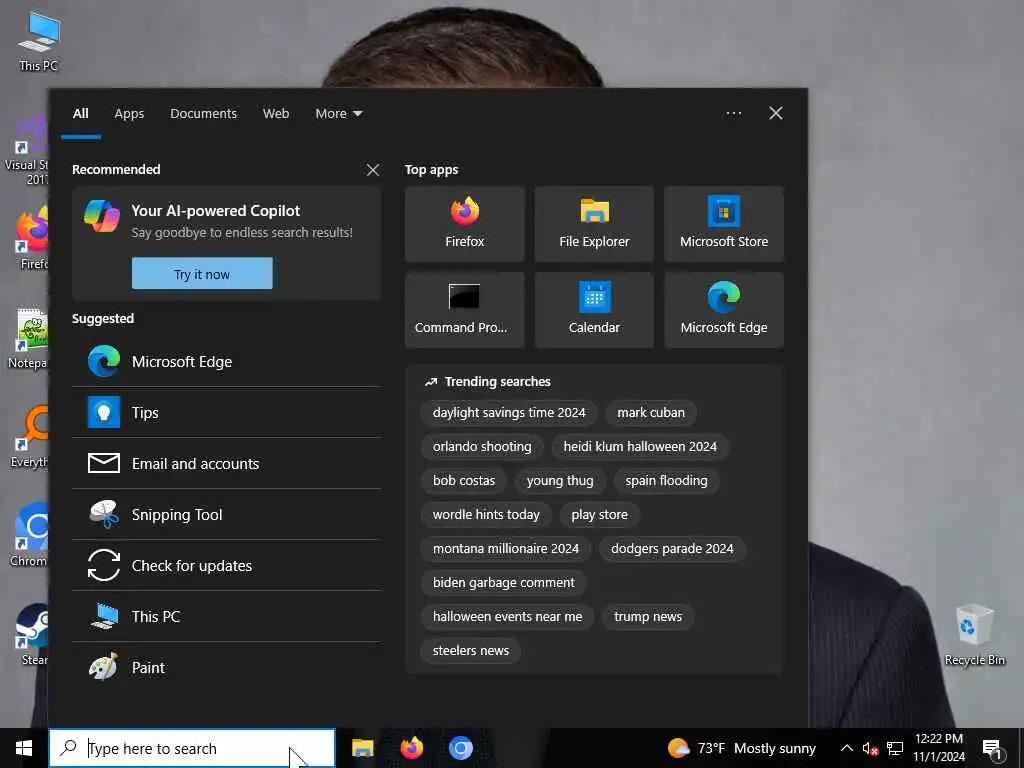The height and width of the screenshot is (768, 1024).
Task: Launch Paint from Suggested list
Action: [x=227, y=667]
